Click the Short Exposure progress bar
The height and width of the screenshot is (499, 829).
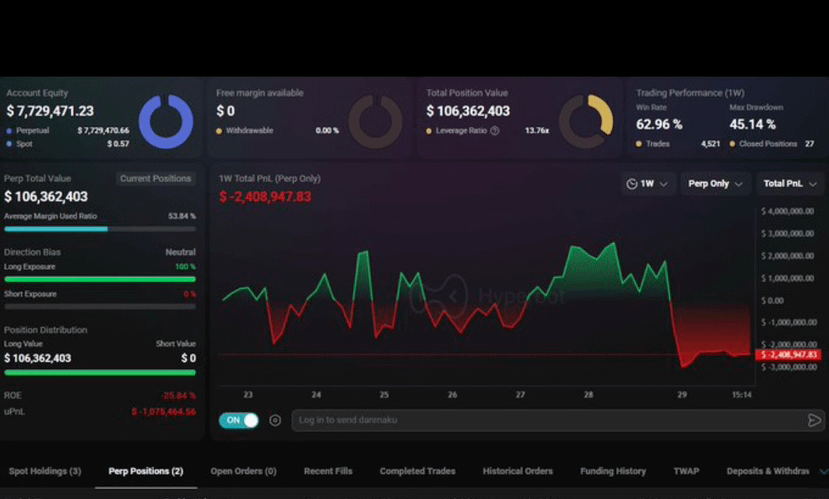100,307
